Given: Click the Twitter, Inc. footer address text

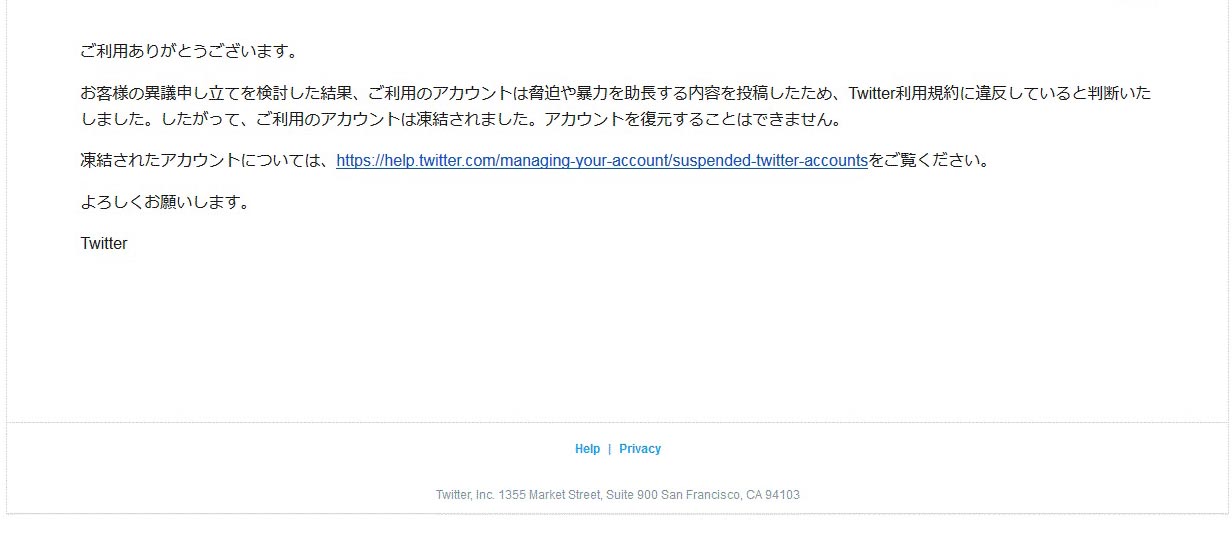Looking at the screenshot, I should 618,495.
